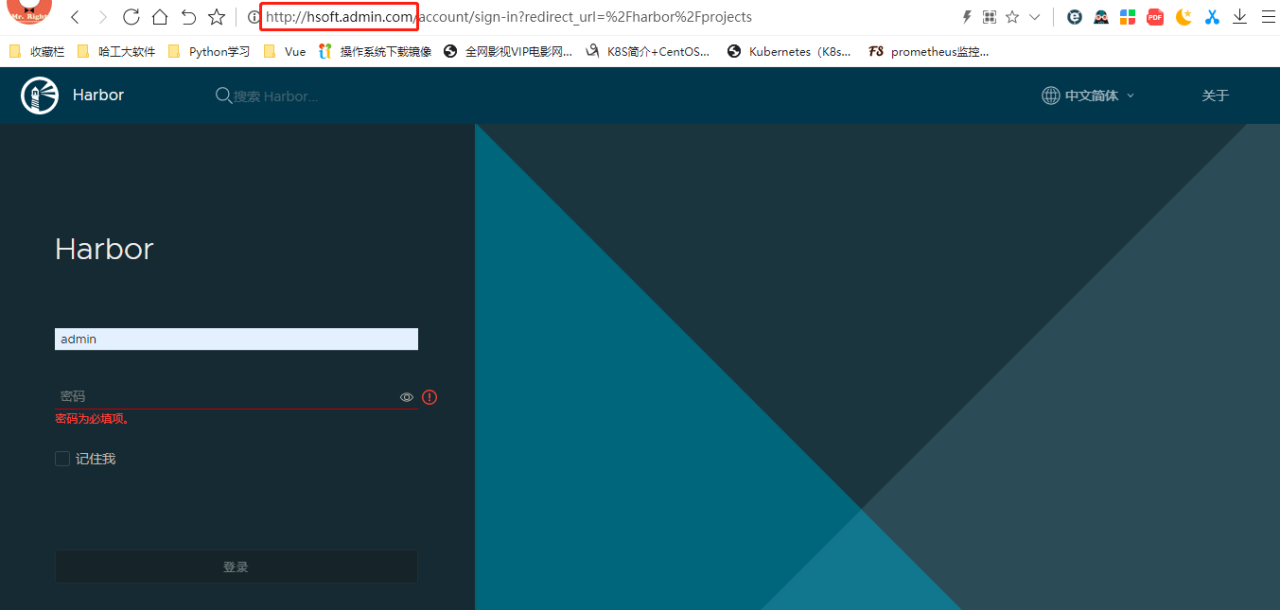Open the QR code grid icon
The width and height of the screenshot is (1280, 610).
989,17
